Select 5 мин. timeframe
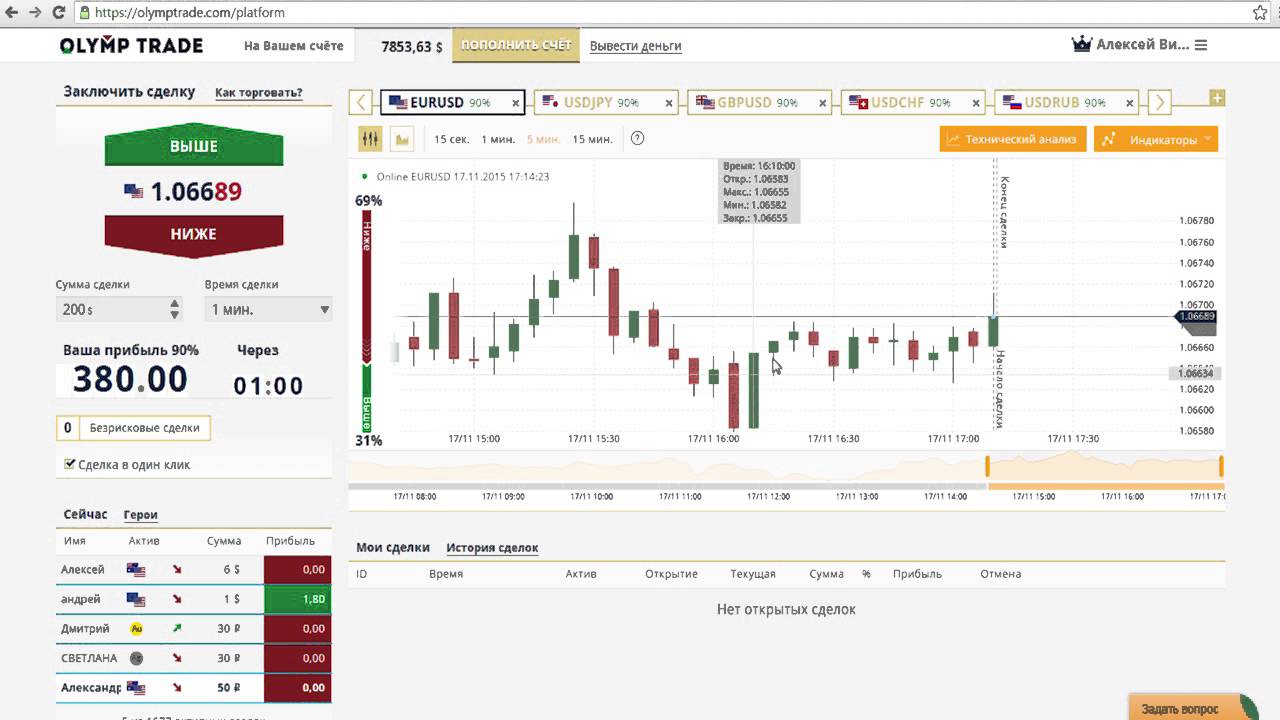Screen dimensions: 1280x720 click(x=543, y=139)
